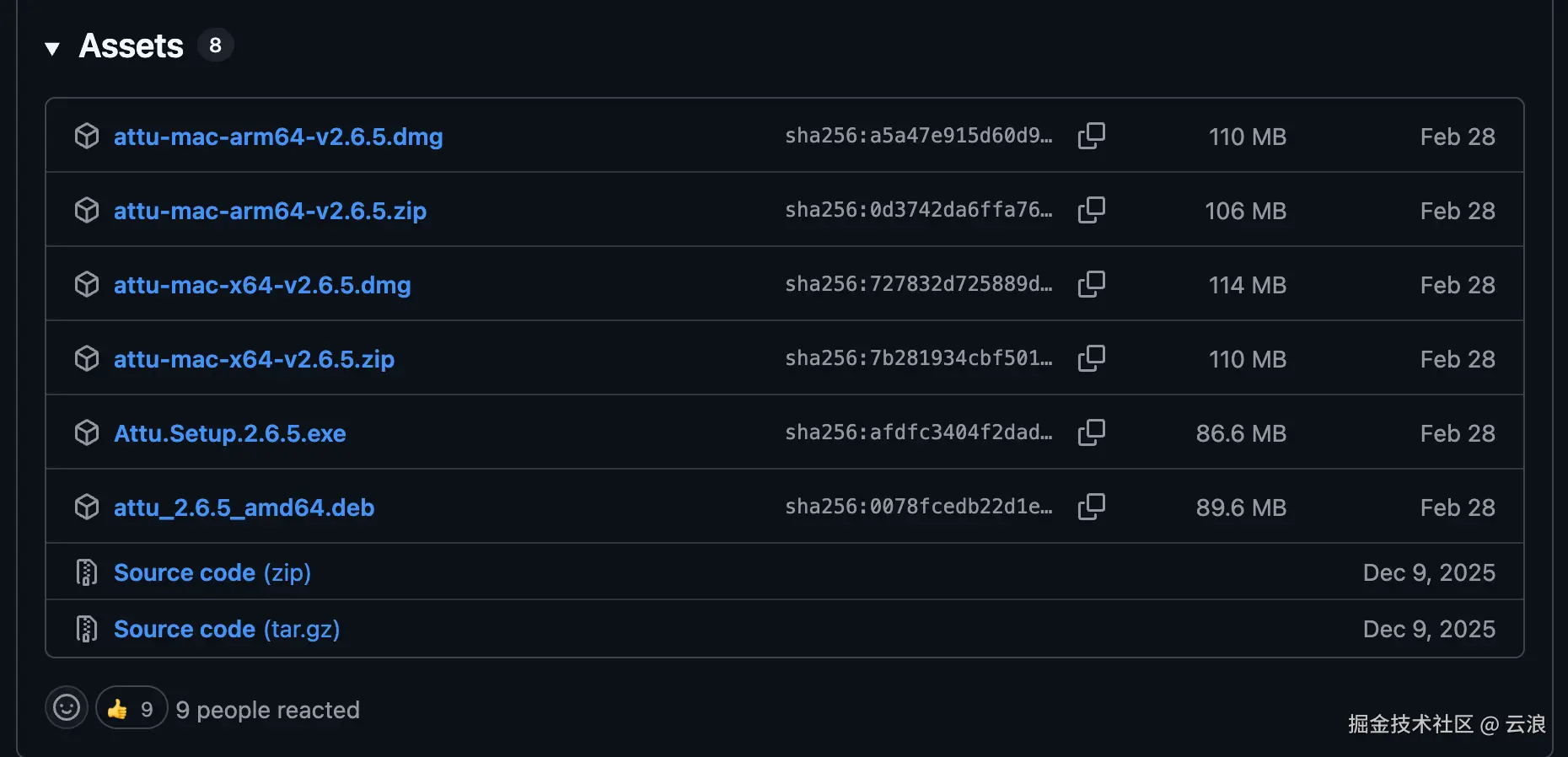Copy sha256 for attu_2.6.5_amd64.deb
The image size is (1568, 757).
tap(1091, 507)
